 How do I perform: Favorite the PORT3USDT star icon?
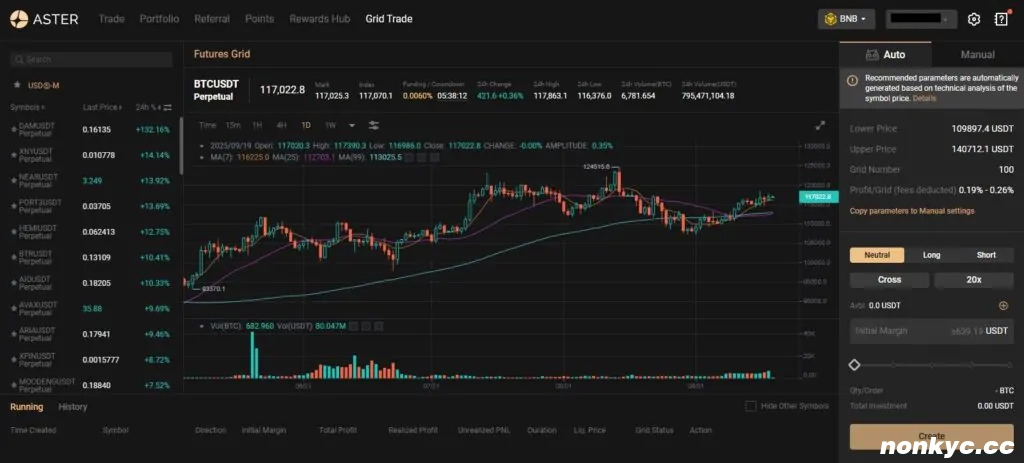pos(14,206)
